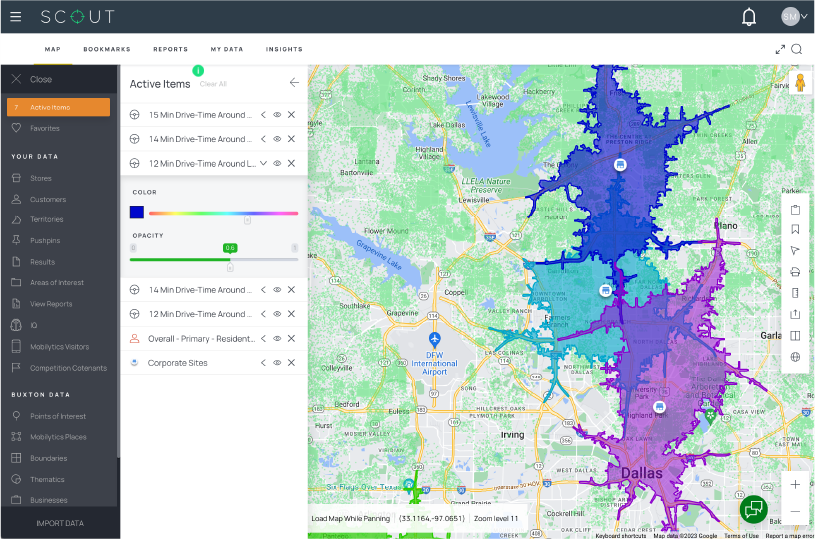Click Clear All in Active Items
815x539 pixels.
213,84
